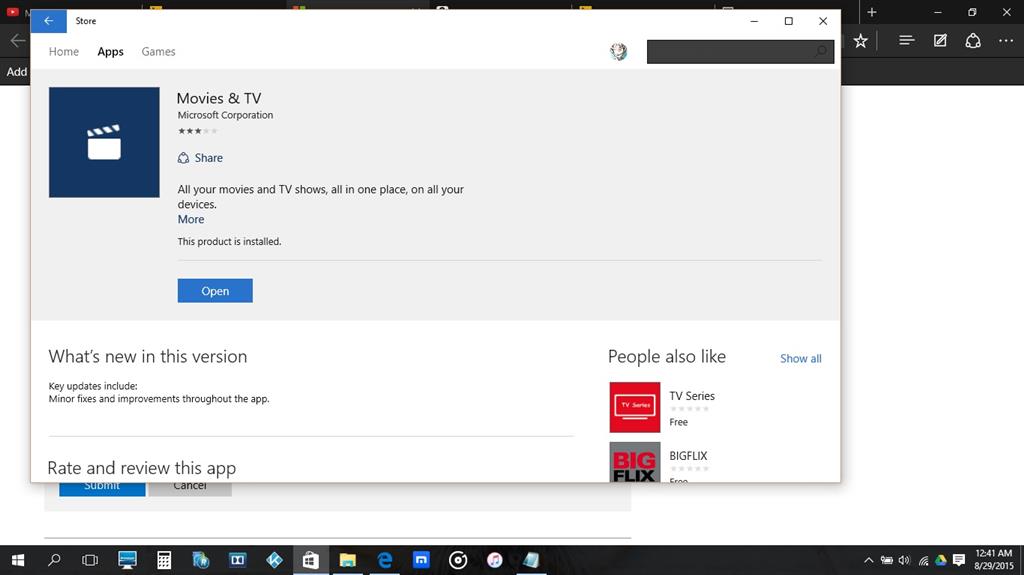Click Edge's Share icon
The height and width of the screenshot is (575, 1024).
(973, 41)
